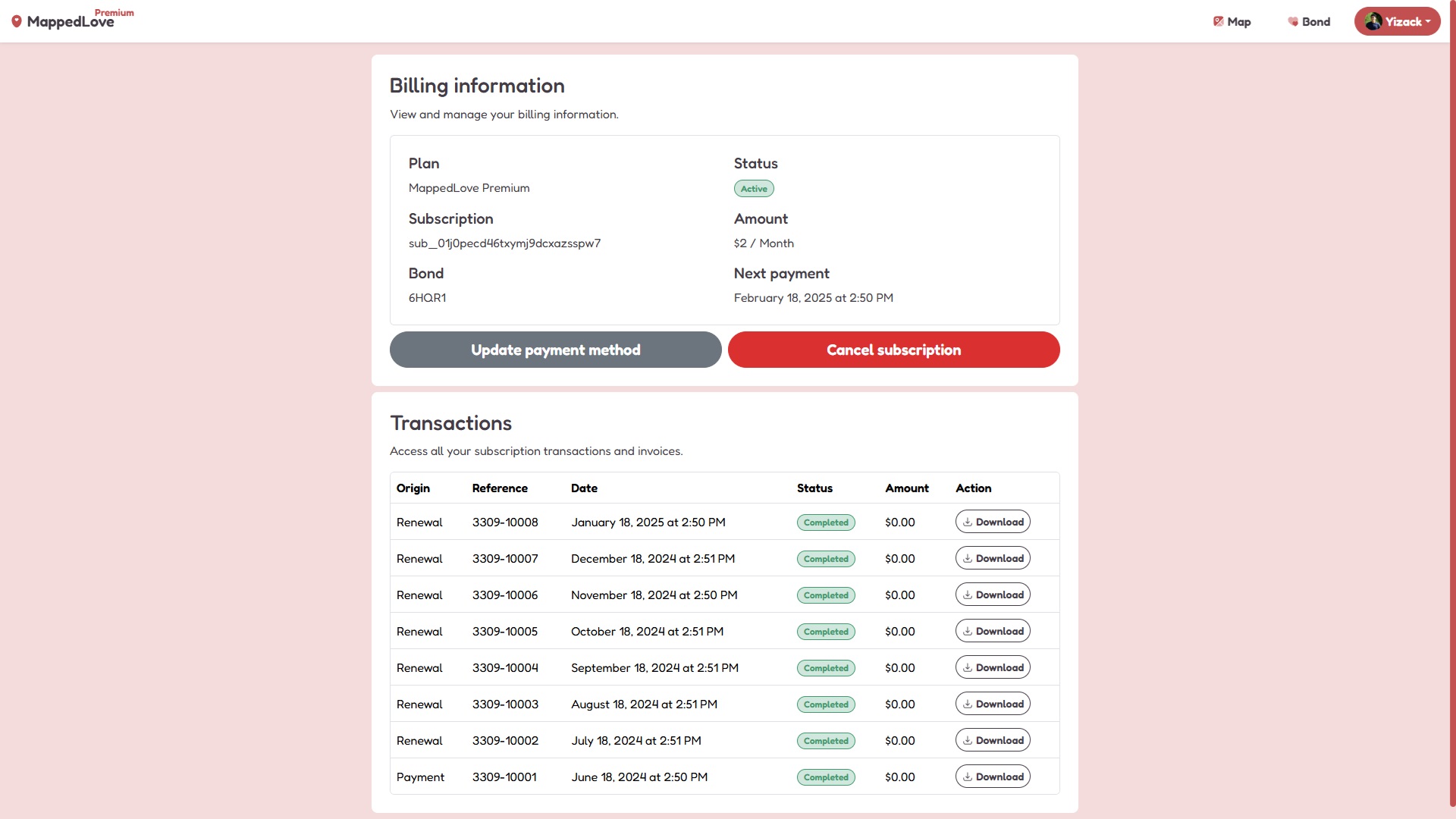Click the Payment origin cell

pyautogui.click(x=420, y=777)
